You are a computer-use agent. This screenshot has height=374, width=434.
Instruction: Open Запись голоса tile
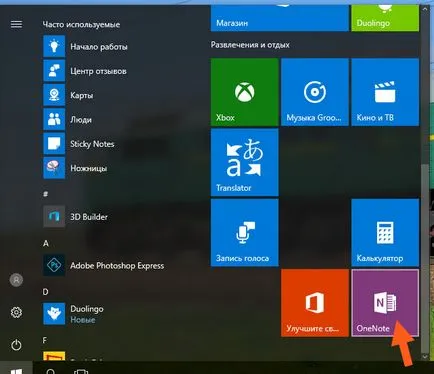click(245, 233)
